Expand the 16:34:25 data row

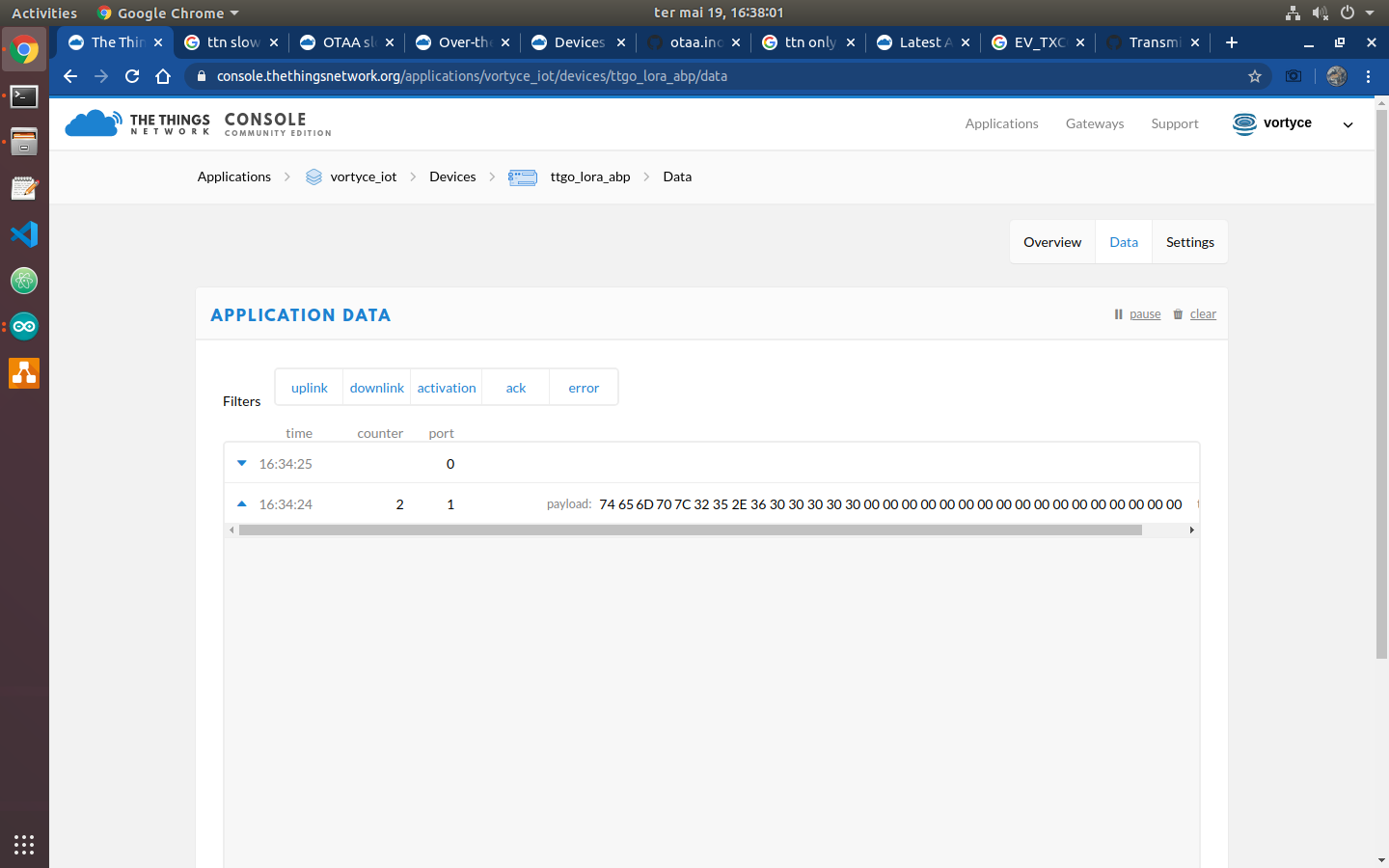click(241, 463)
